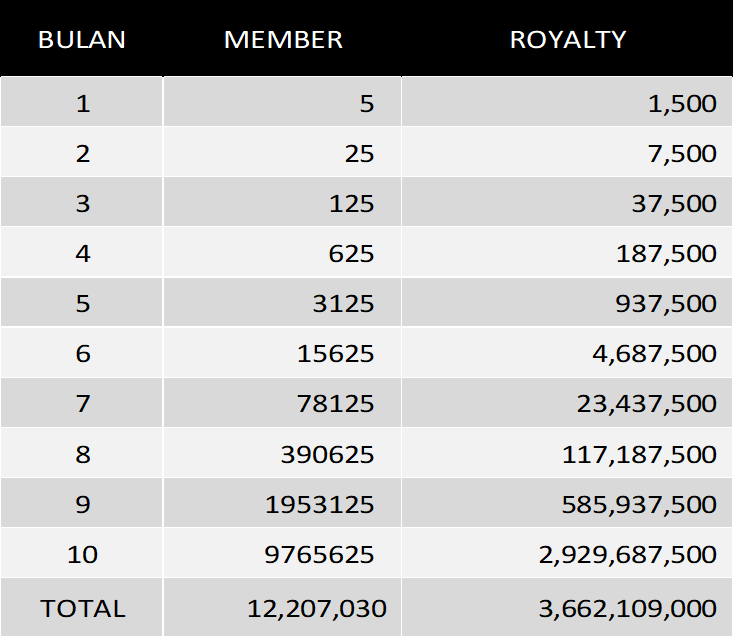Image resolution: width=734 pixels, height=638 pixels.
Task: Select member value 390625
Action: pyautogui.click(x=328, y=454)
